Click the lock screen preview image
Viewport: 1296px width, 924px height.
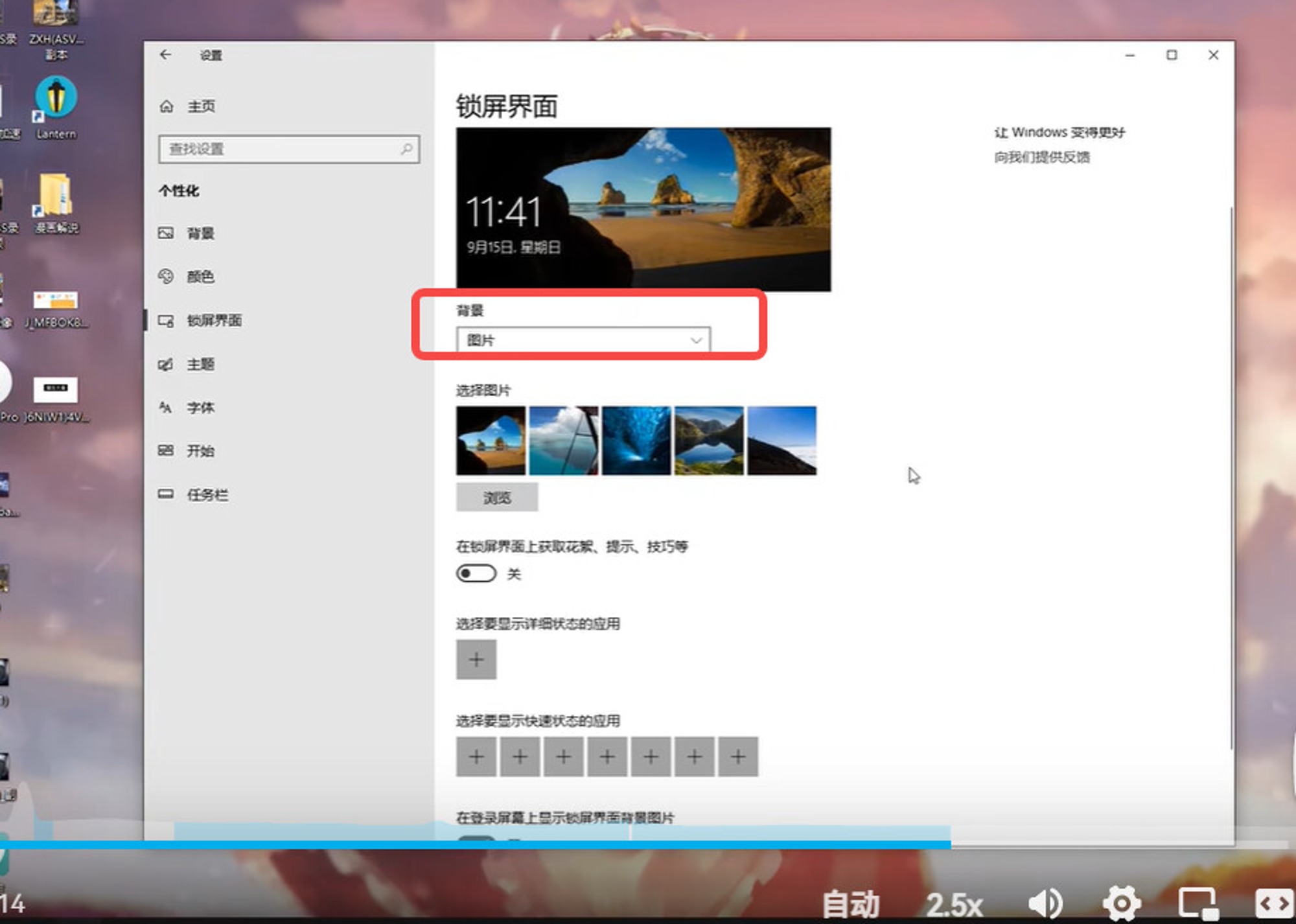point(643,209)
